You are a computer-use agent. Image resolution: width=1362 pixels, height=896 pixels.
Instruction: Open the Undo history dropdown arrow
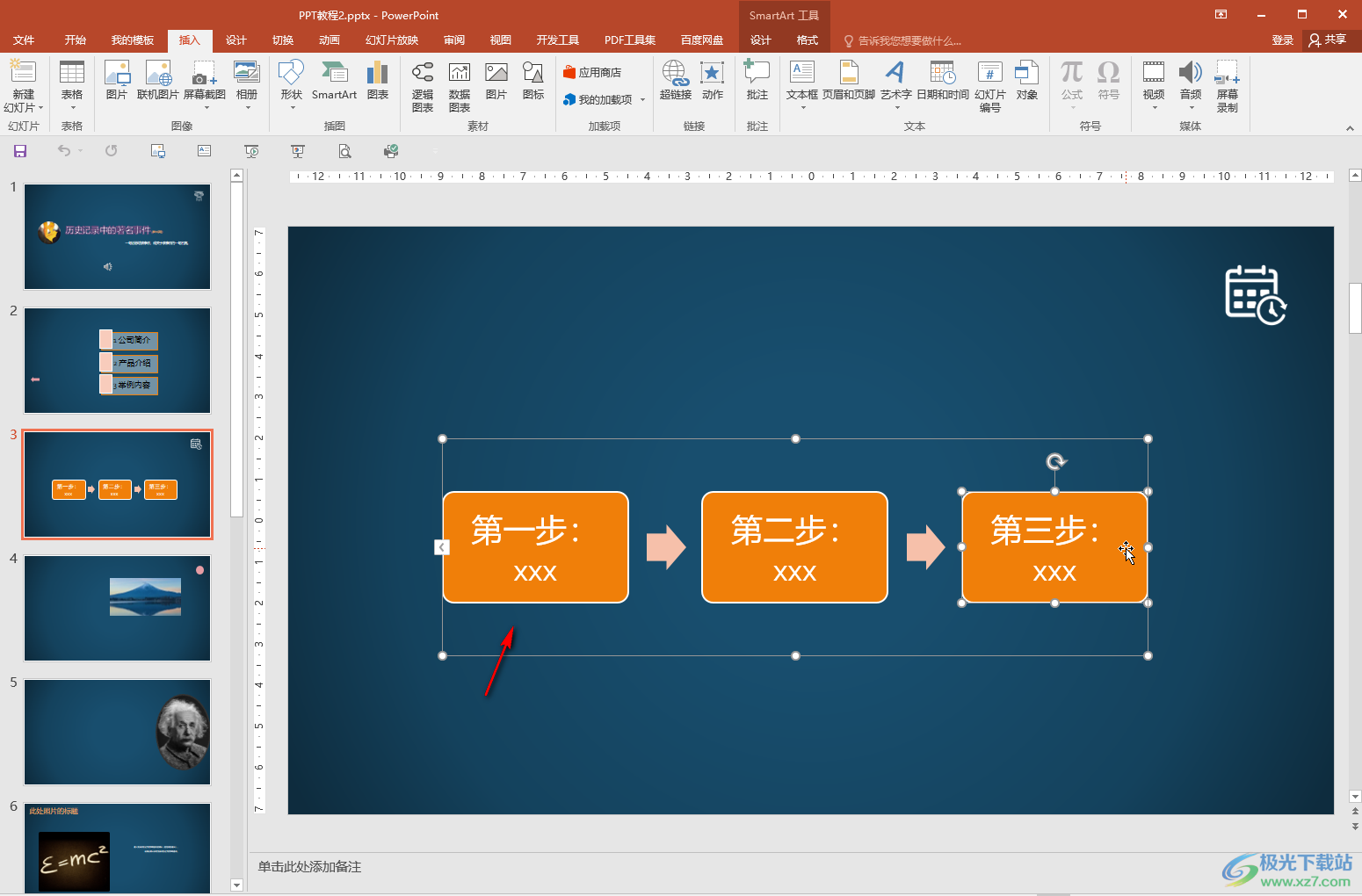coord(80,151)
